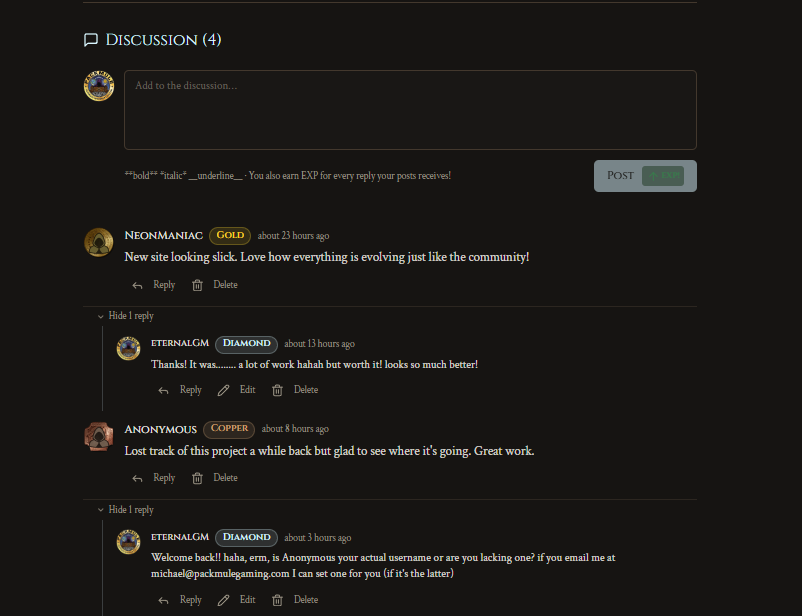Click trash icon on 13-hours-ago eternalGM reply
Screen dimensions: 802x616
(x=277, y=390)
